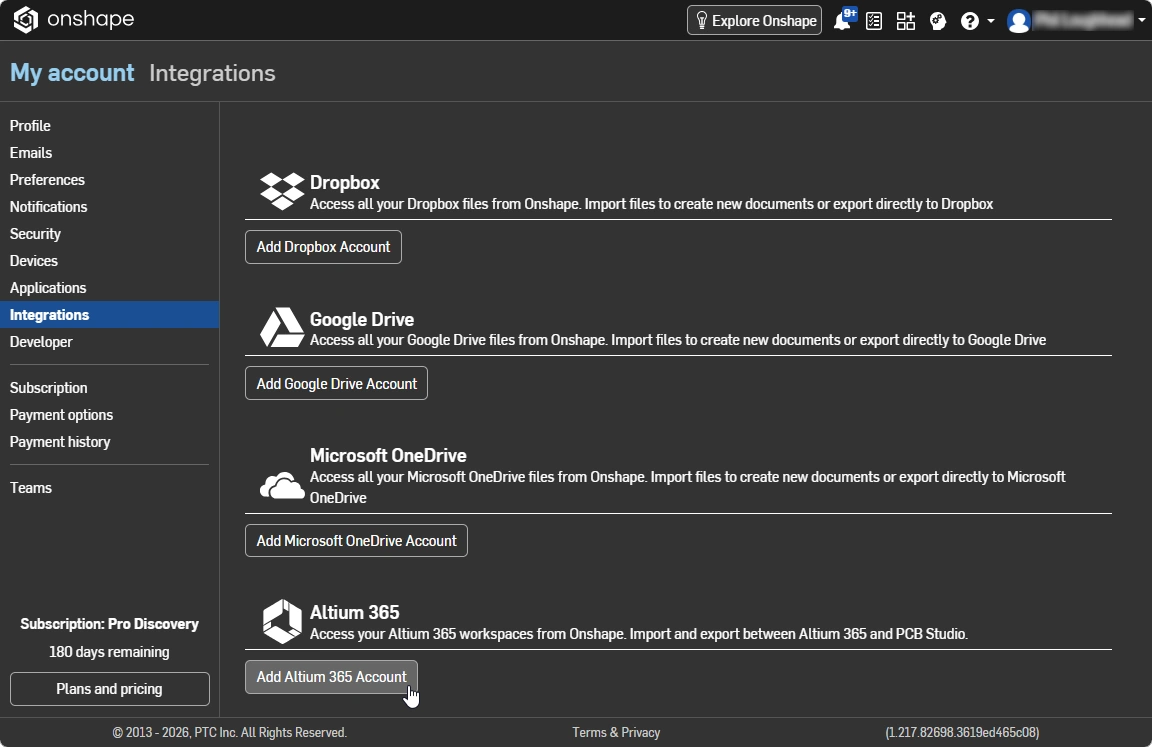
Task: Open the Profile section
Action: tap(30, 126)
